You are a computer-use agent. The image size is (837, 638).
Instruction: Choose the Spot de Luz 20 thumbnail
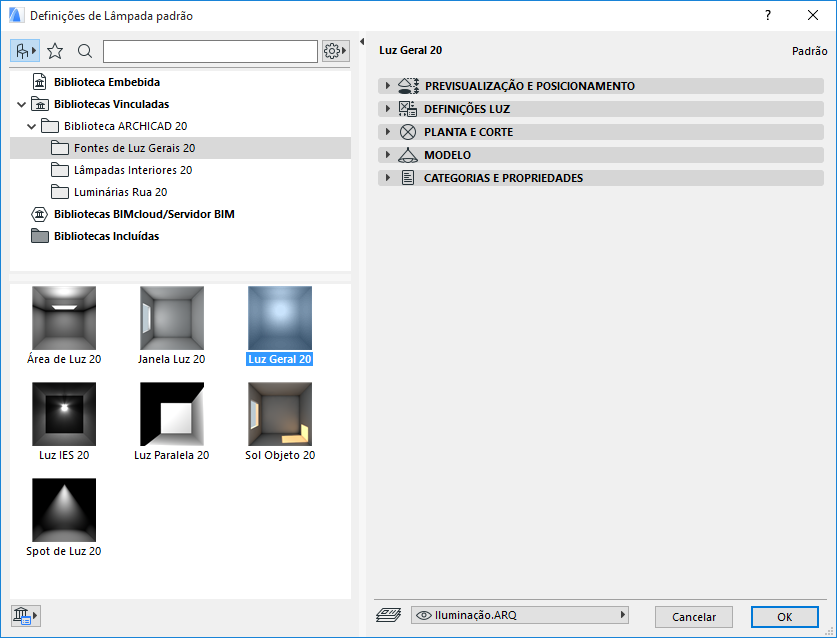point(64,510)
